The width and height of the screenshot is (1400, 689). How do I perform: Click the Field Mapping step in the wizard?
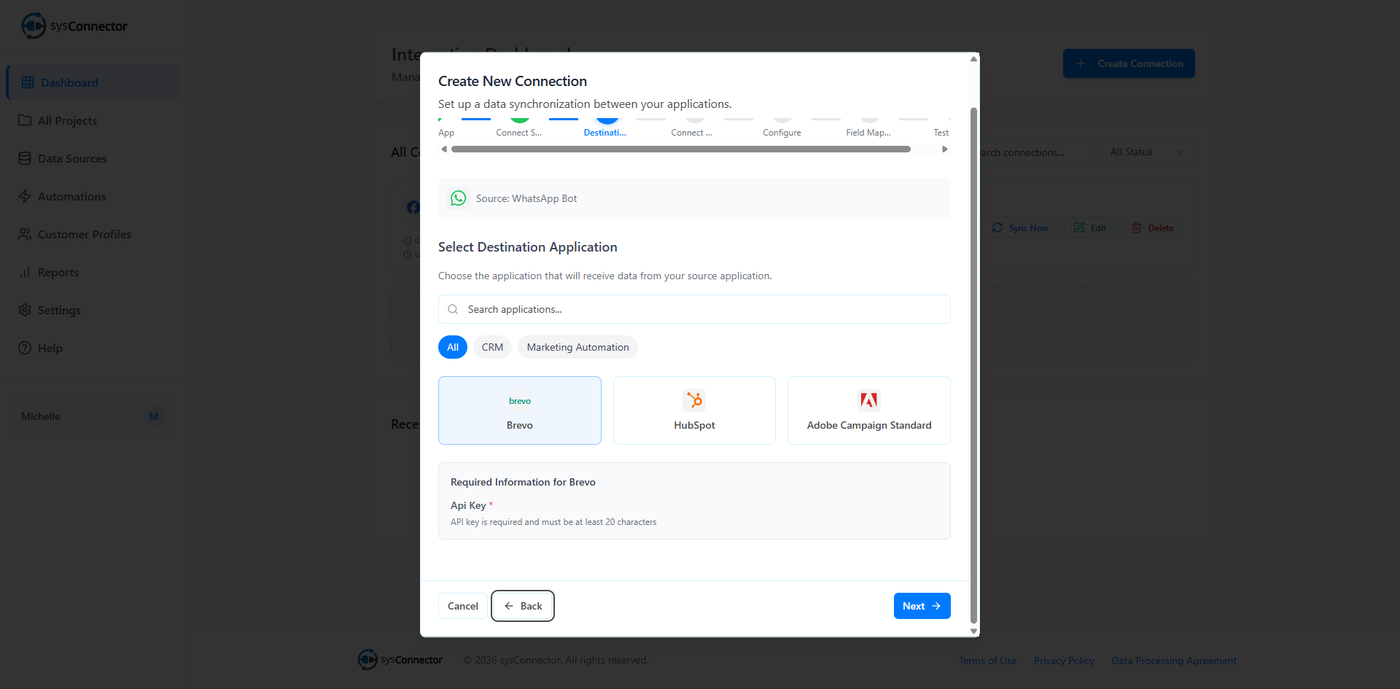tap(869, 126)
